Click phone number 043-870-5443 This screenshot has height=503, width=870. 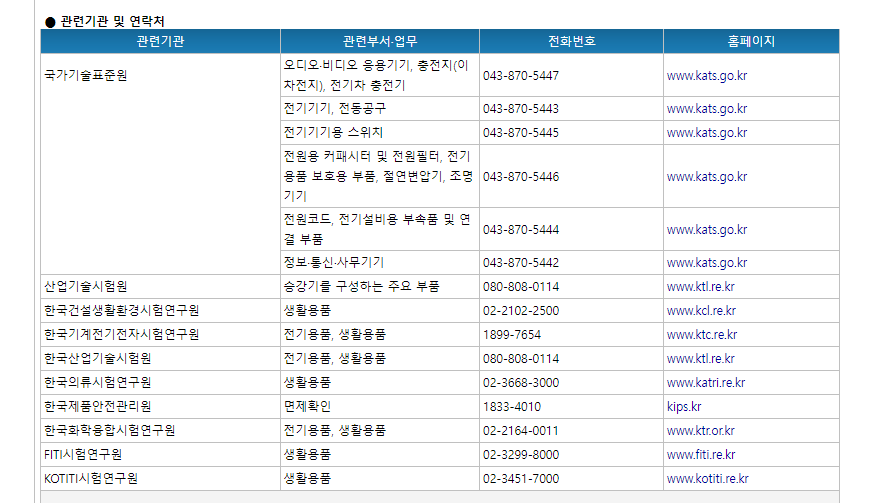(520, 109)
